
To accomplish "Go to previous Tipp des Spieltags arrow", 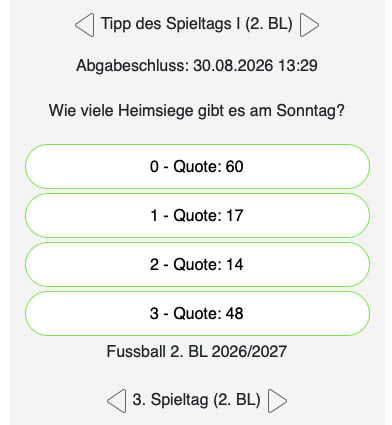I will click(84, 25).
